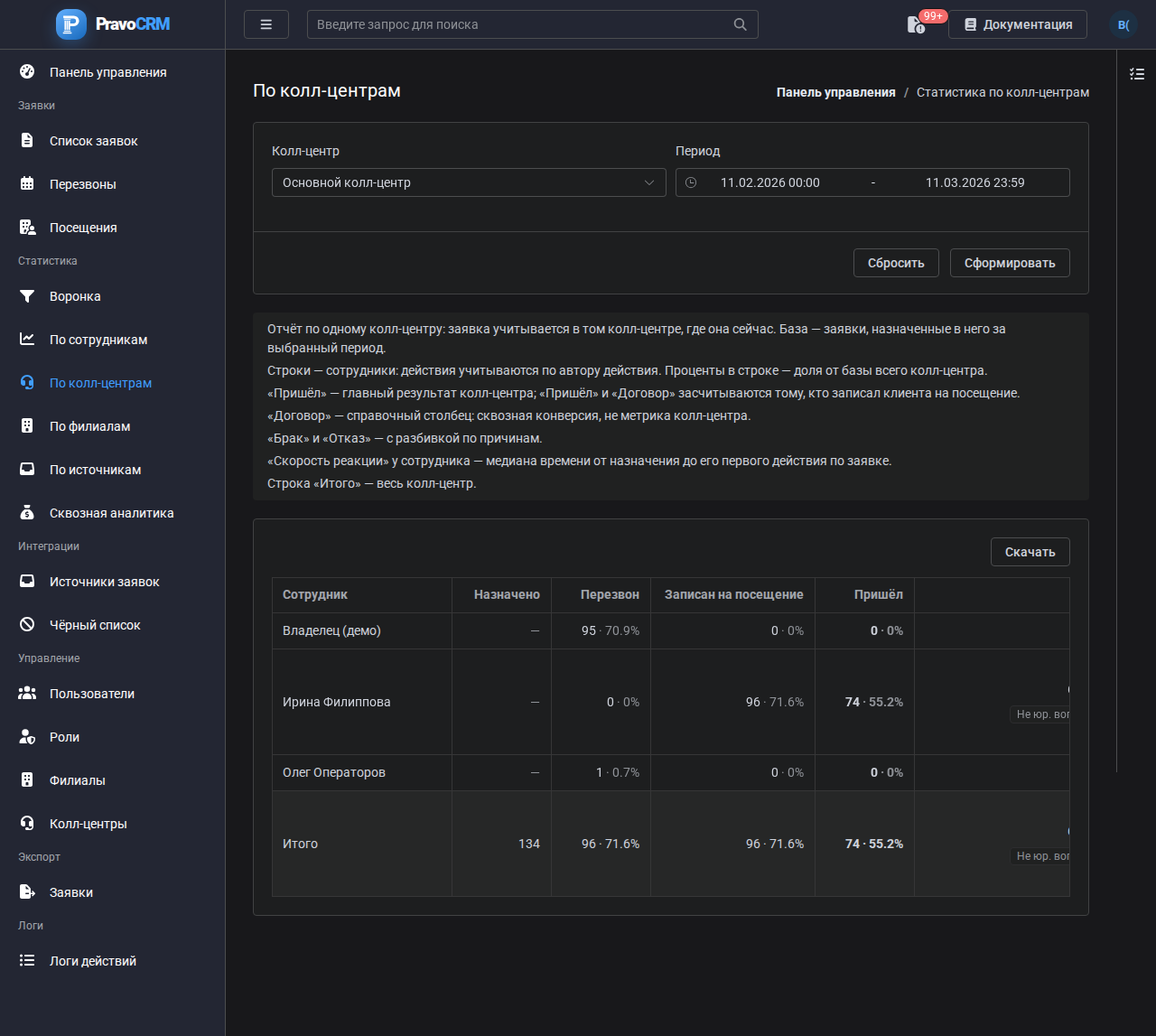Open Филиалы in the sidebar
Image resolution: width=1156 pixels, height=1036 pixels.
(77, 780)
